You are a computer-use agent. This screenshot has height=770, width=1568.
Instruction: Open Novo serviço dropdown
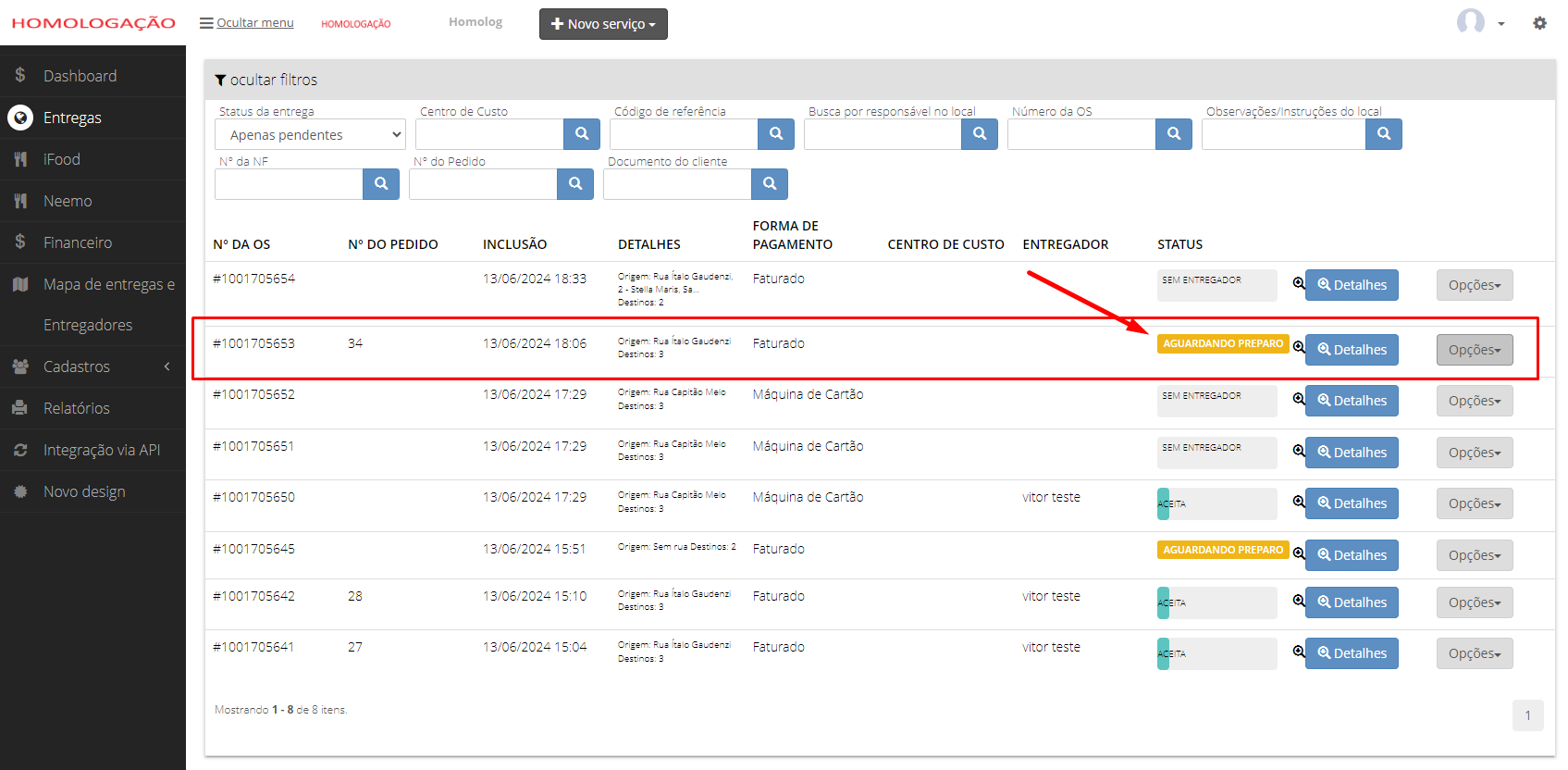coord(603,24)
